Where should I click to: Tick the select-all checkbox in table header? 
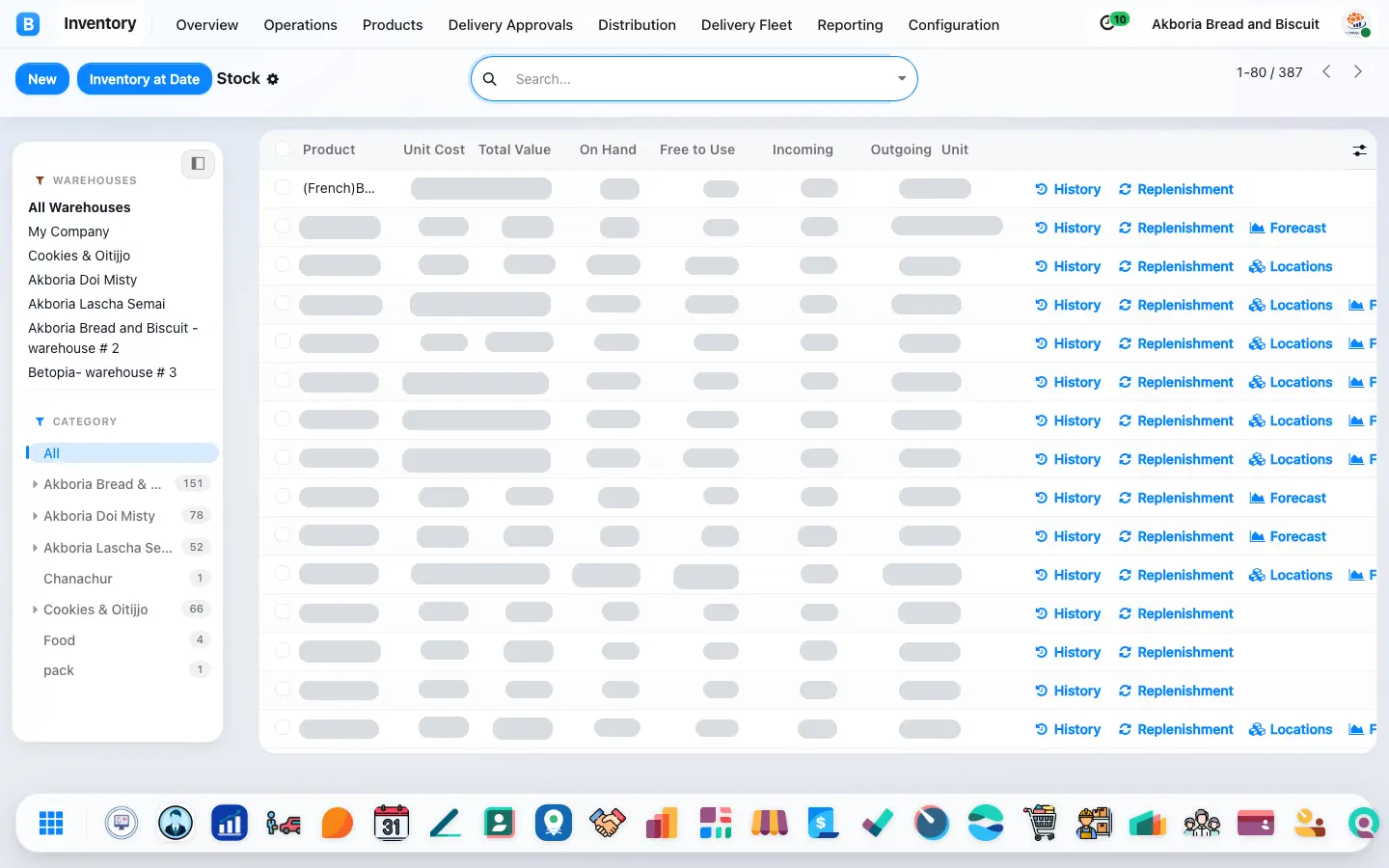click(283, 149)
